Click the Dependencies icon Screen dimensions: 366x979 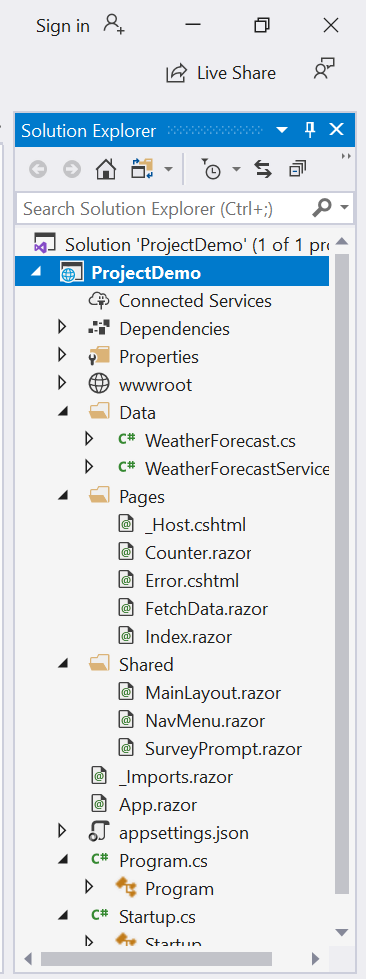click(99, 328)
